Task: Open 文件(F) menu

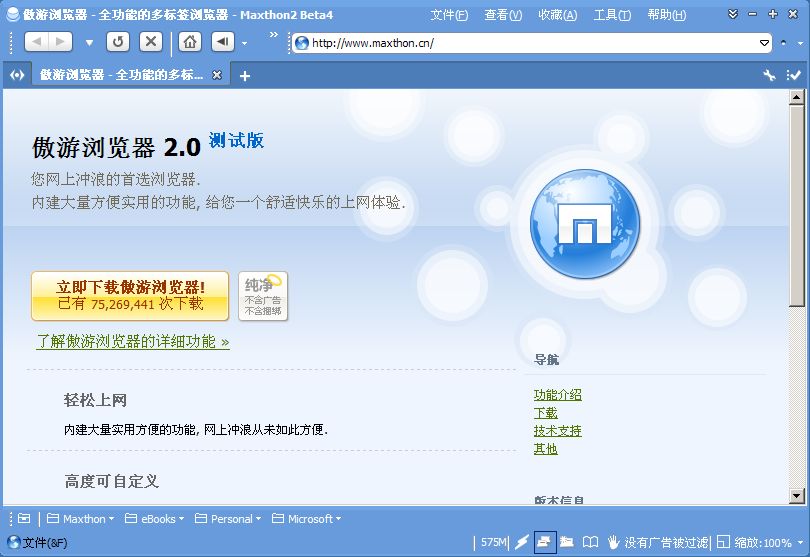Action: coord(449,15)
